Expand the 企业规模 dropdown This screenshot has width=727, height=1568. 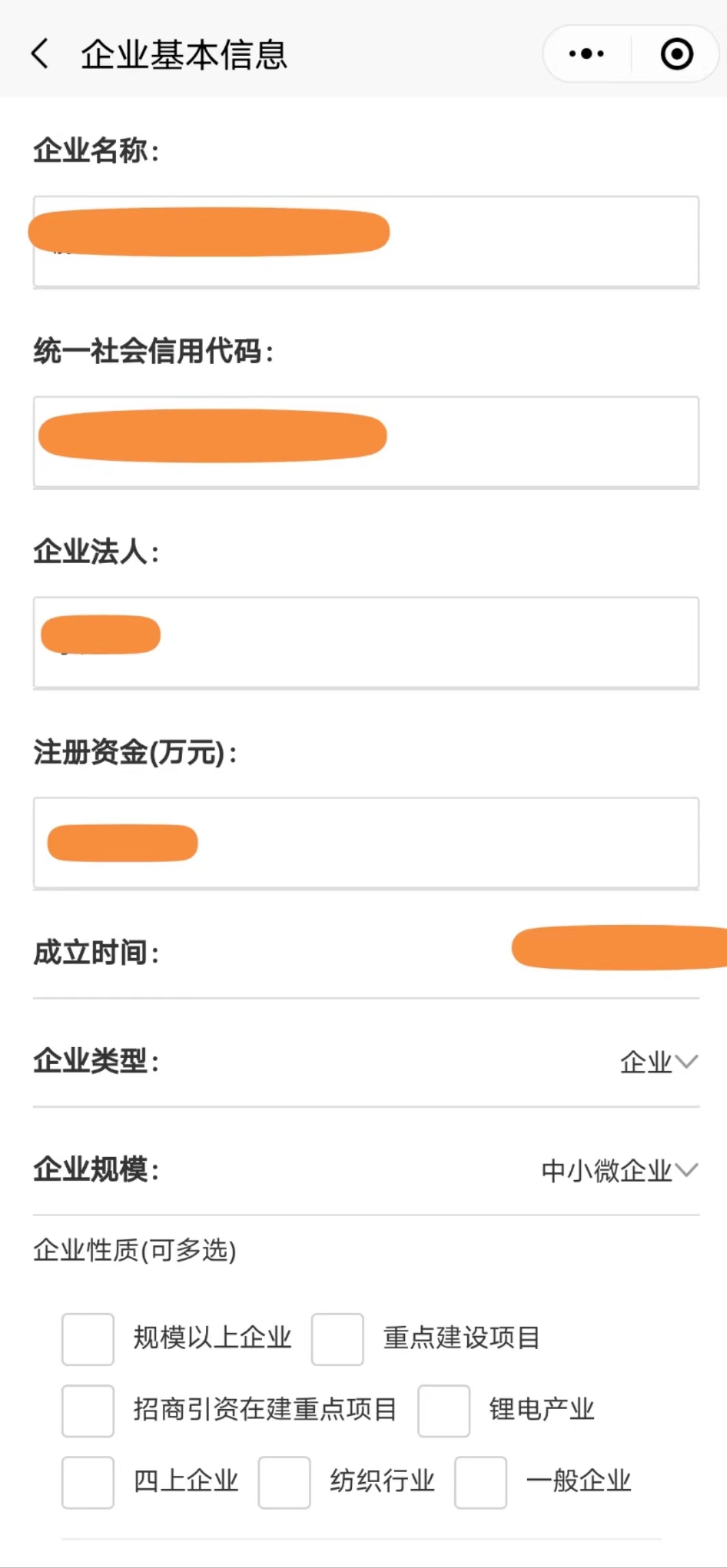tap(619, 1171)
